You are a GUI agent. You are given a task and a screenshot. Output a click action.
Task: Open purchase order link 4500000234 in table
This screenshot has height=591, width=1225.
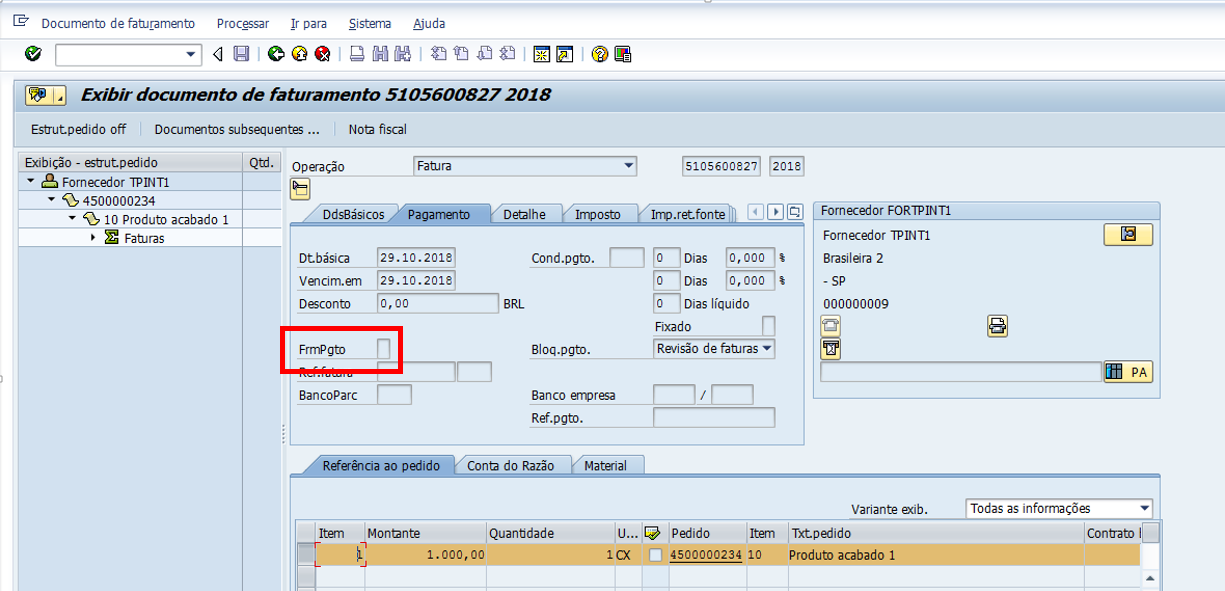706,555
